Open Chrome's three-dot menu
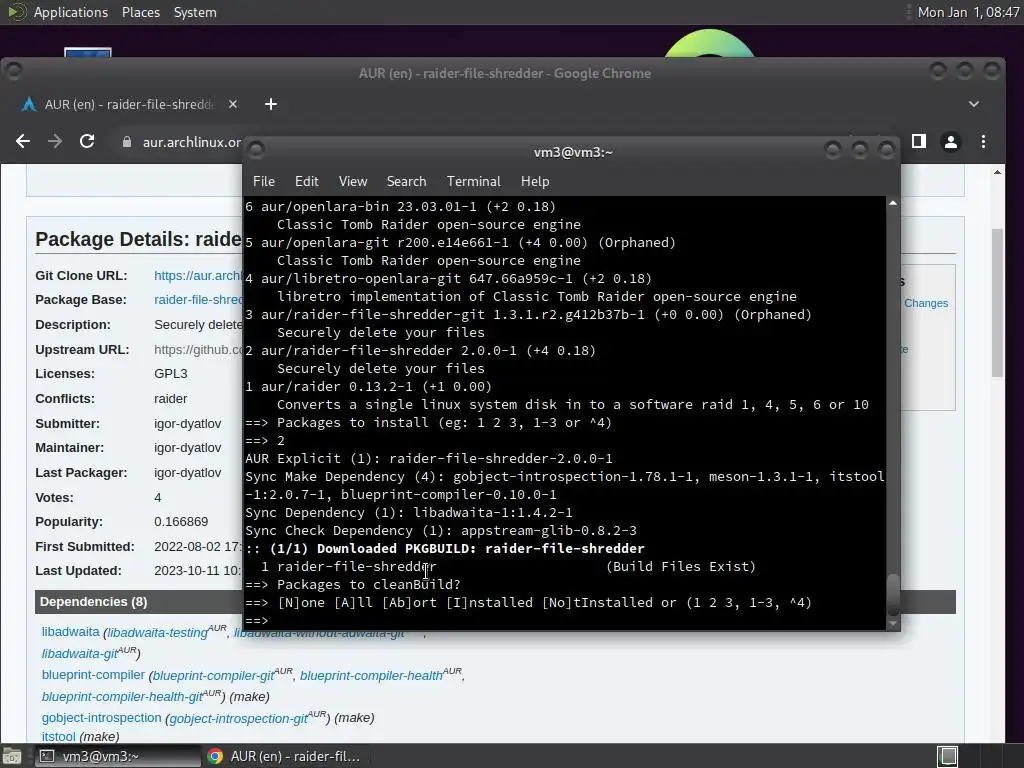 (x=984, y=142)
